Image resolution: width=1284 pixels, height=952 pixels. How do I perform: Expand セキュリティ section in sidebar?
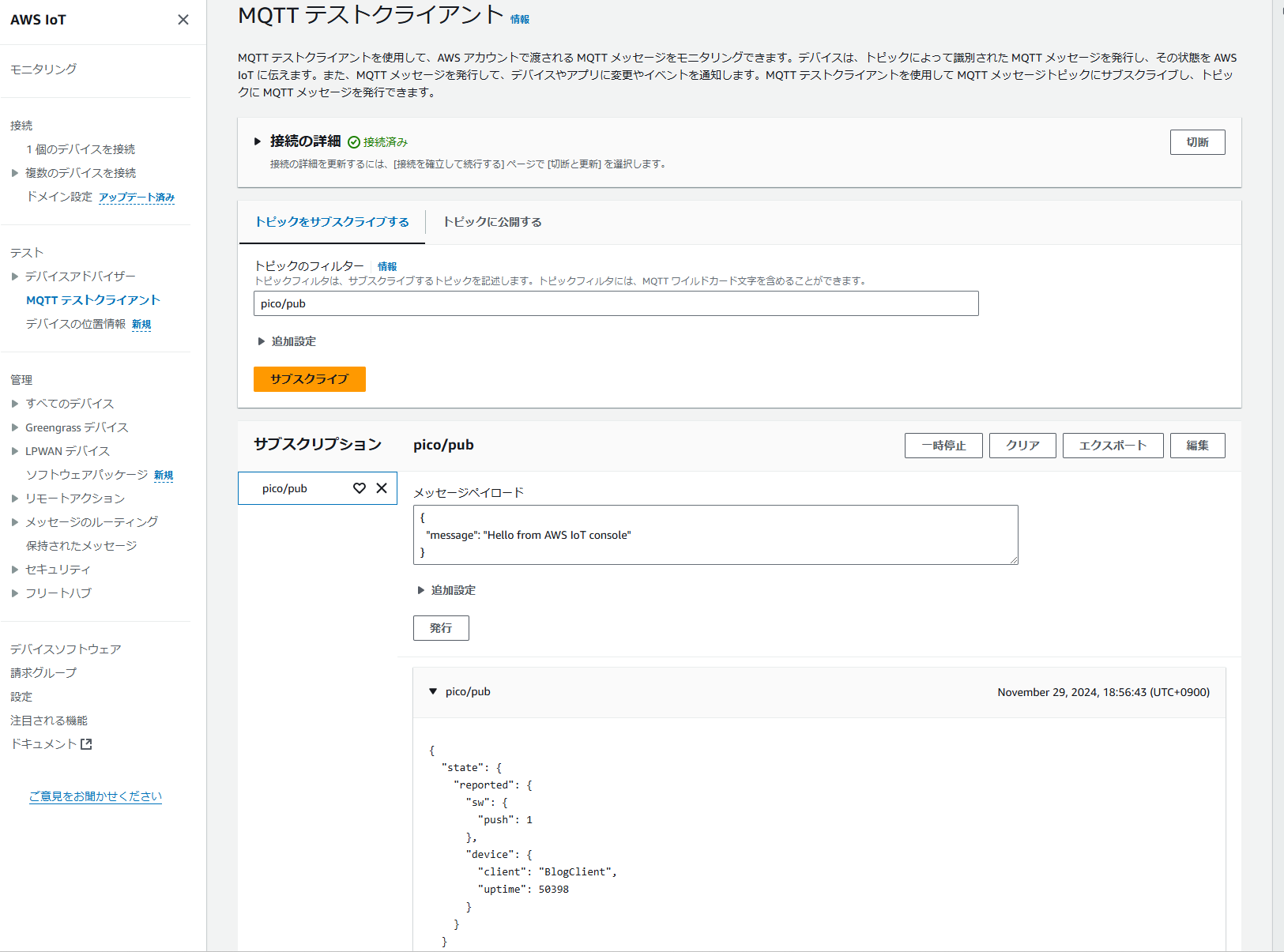pos(14,570)
